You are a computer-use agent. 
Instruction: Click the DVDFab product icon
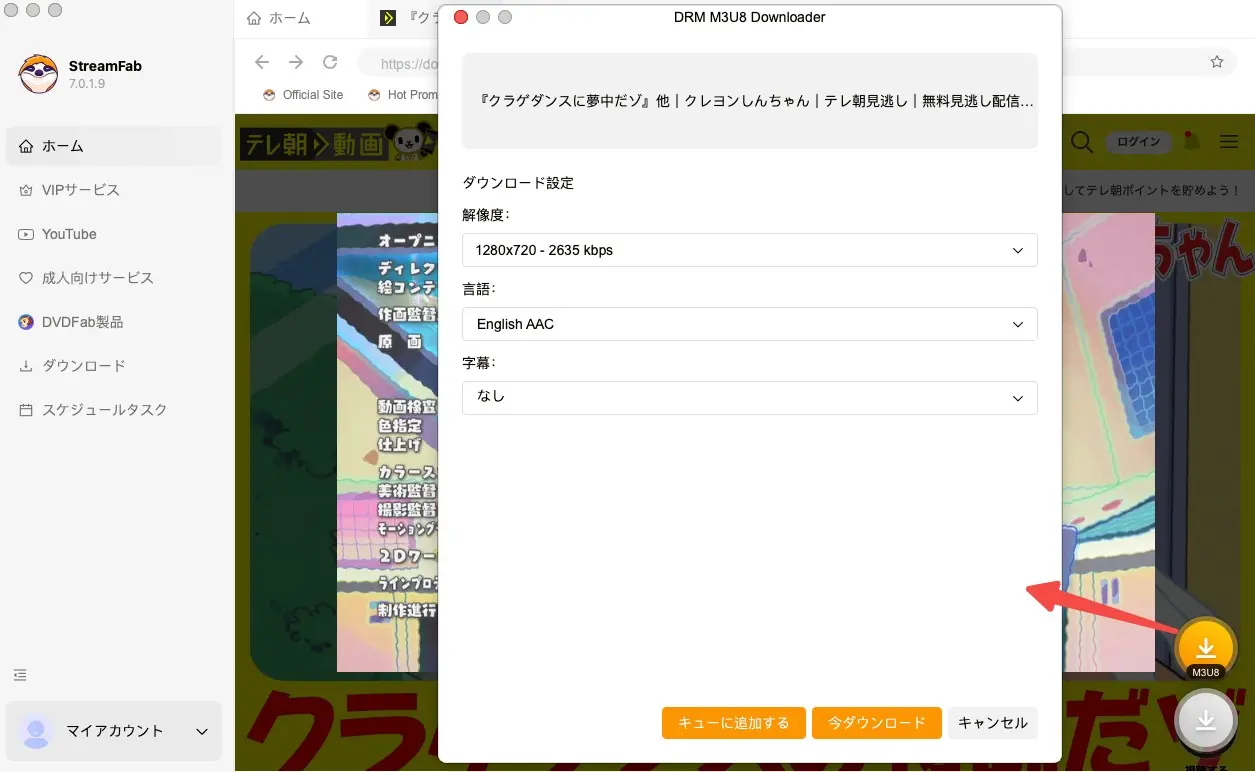[26, 322]
